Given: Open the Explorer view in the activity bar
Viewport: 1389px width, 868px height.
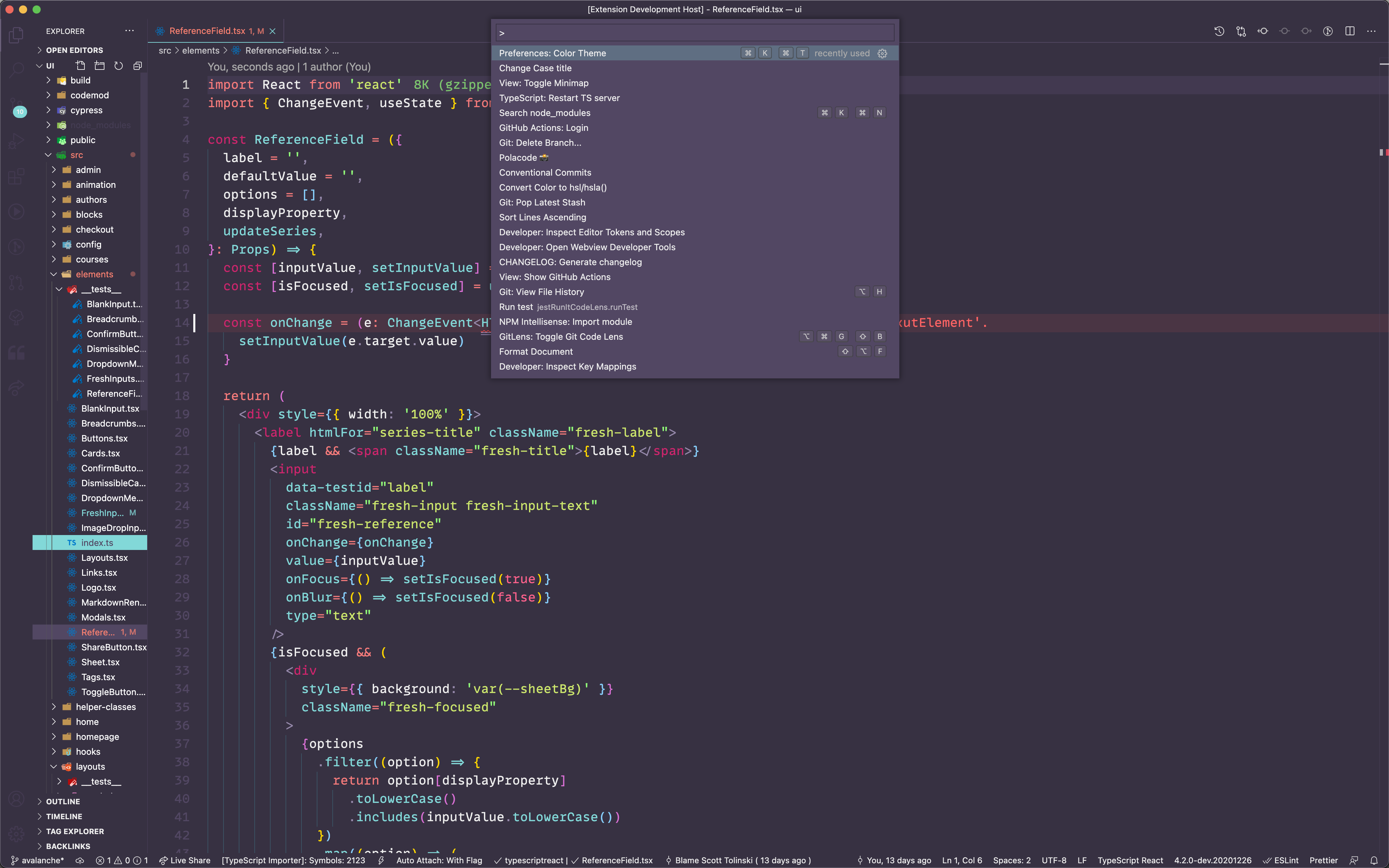Looking at the screenshot, I should tap(17, 36).
